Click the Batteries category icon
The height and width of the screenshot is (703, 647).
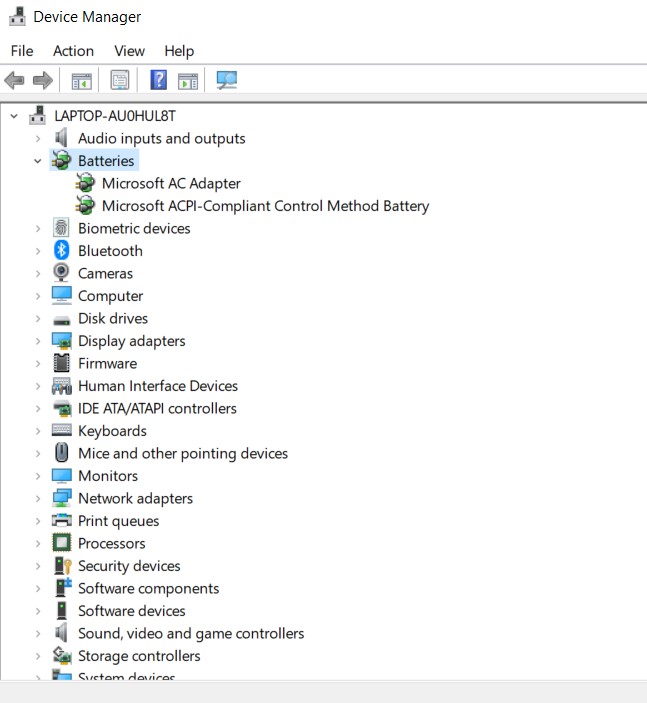(61, 161)
